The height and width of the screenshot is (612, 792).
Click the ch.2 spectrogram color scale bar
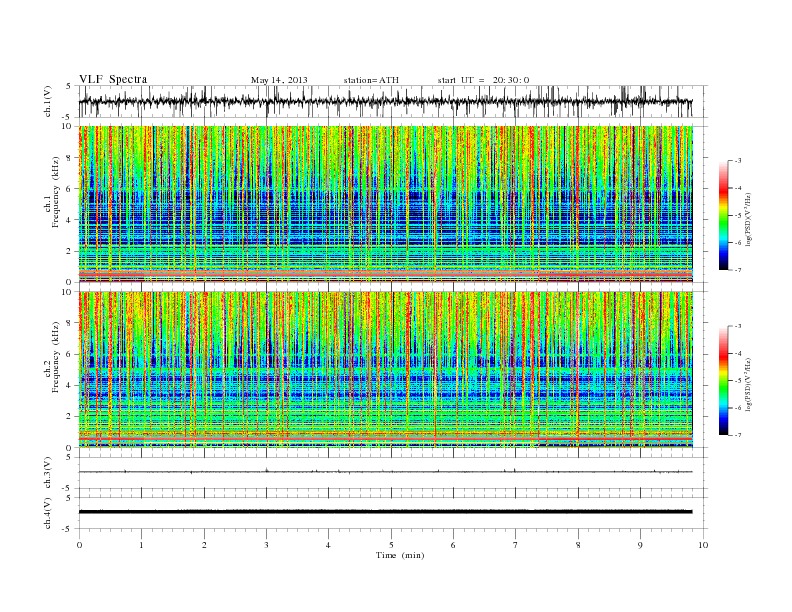[723, 381]
